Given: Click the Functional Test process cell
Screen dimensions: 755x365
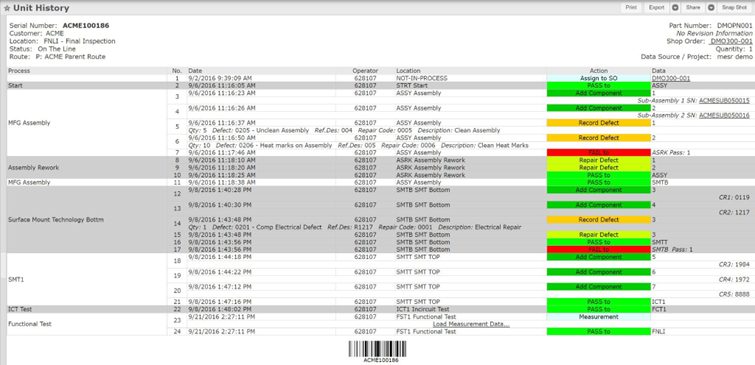Looking at the screenshot, I should pyautogui.click(x=87, y=324).
